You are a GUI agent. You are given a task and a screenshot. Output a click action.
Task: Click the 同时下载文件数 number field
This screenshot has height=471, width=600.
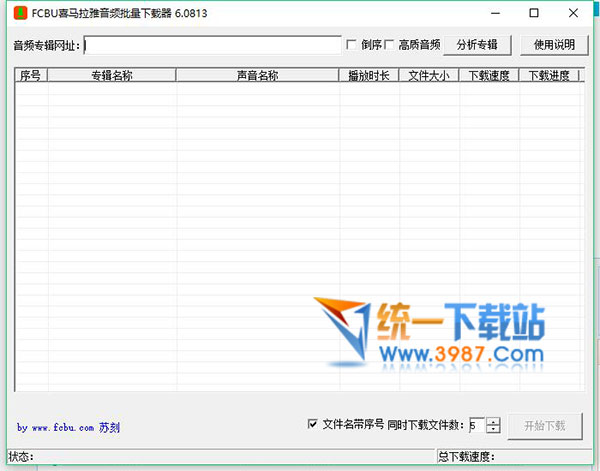point(476,425)
